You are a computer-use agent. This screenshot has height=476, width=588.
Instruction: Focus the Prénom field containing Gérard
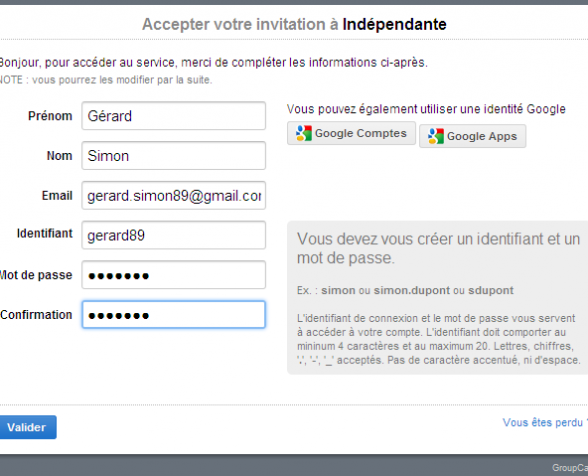[174, 116]
